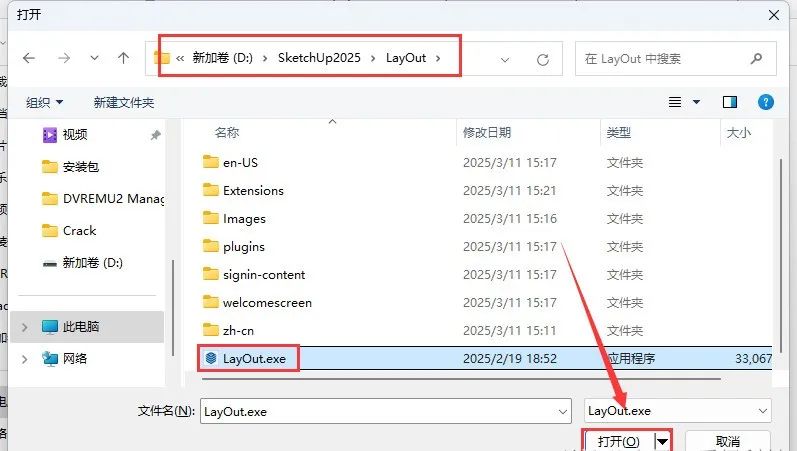Select 安装包 folder in the sidebar

(81, 167)
